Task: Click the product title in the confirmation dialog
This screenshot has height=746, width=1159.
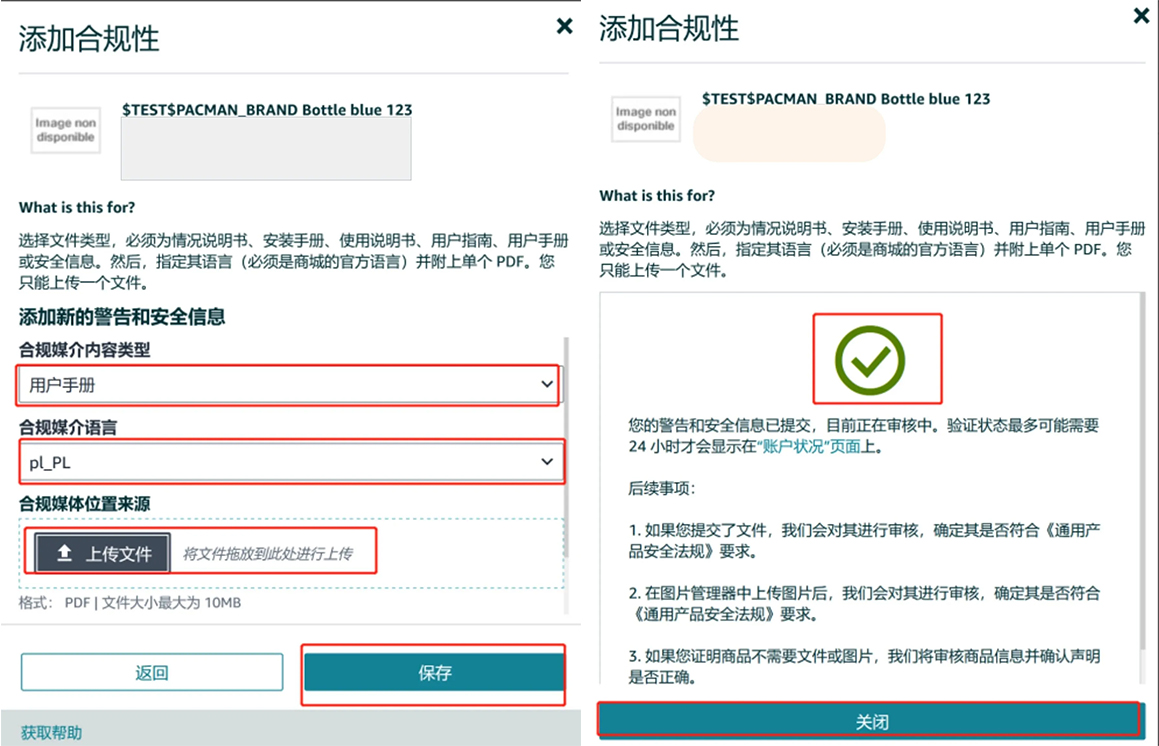Action: (846, 99)
